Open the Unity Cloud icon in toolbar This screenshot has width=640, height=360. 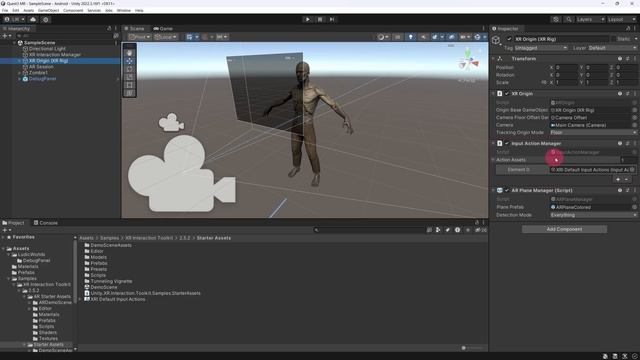click(33, 19)
